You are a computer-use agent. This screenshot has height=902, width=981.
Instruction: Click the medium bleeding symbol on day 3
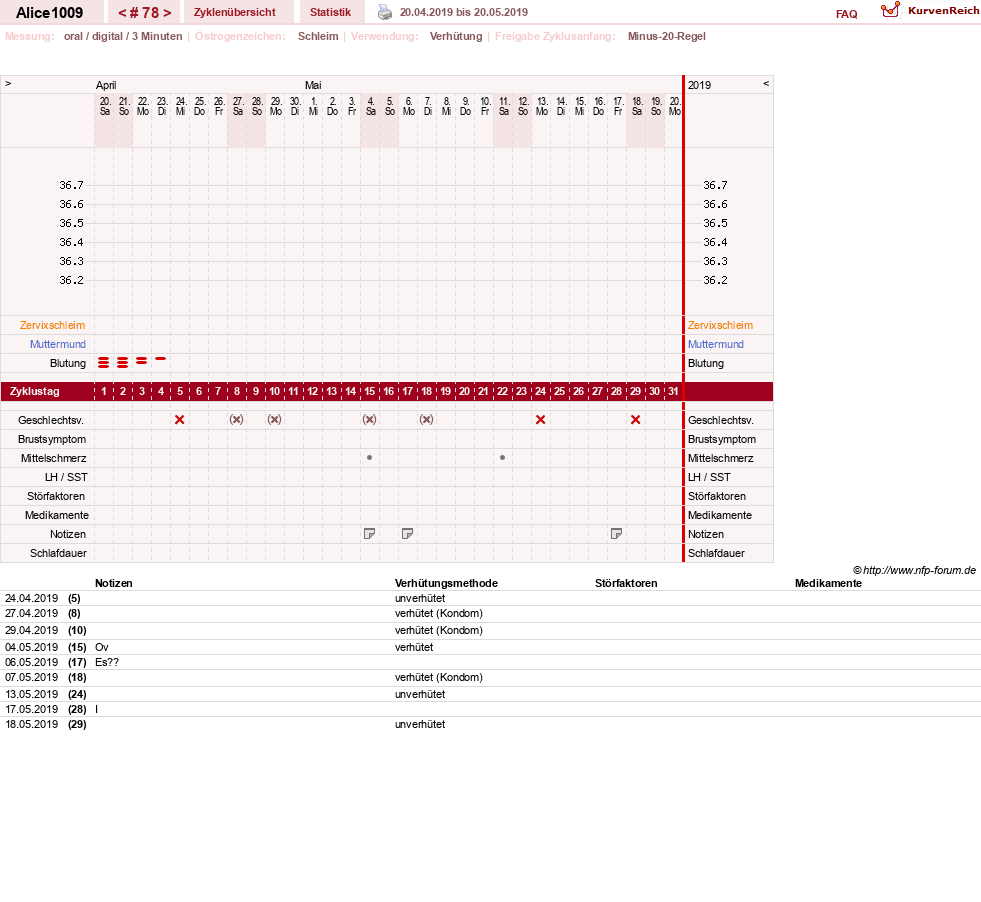point(141,361)
